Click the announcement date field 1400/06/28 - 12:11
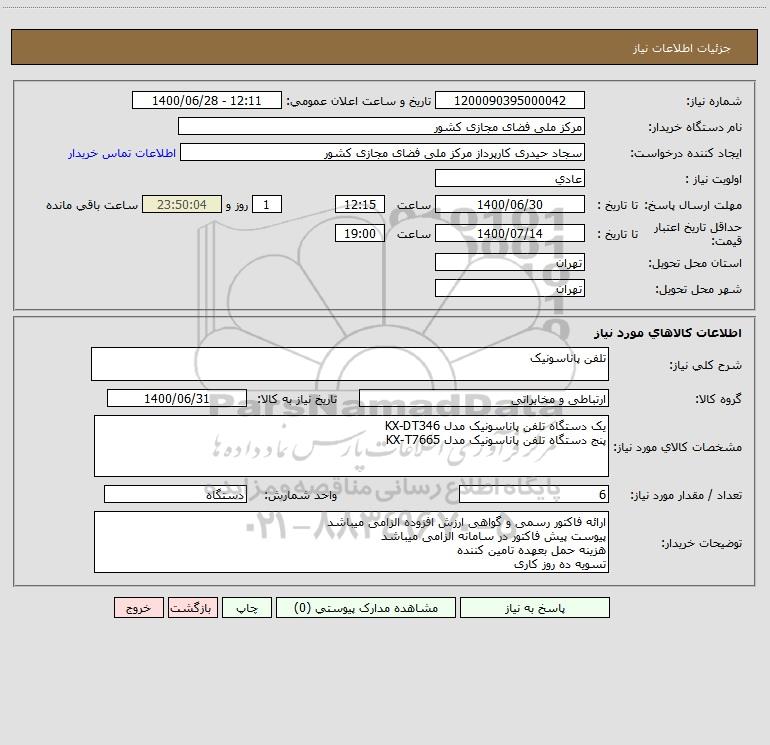The height and width of the screenshot is (745, 770). point(207,100)
